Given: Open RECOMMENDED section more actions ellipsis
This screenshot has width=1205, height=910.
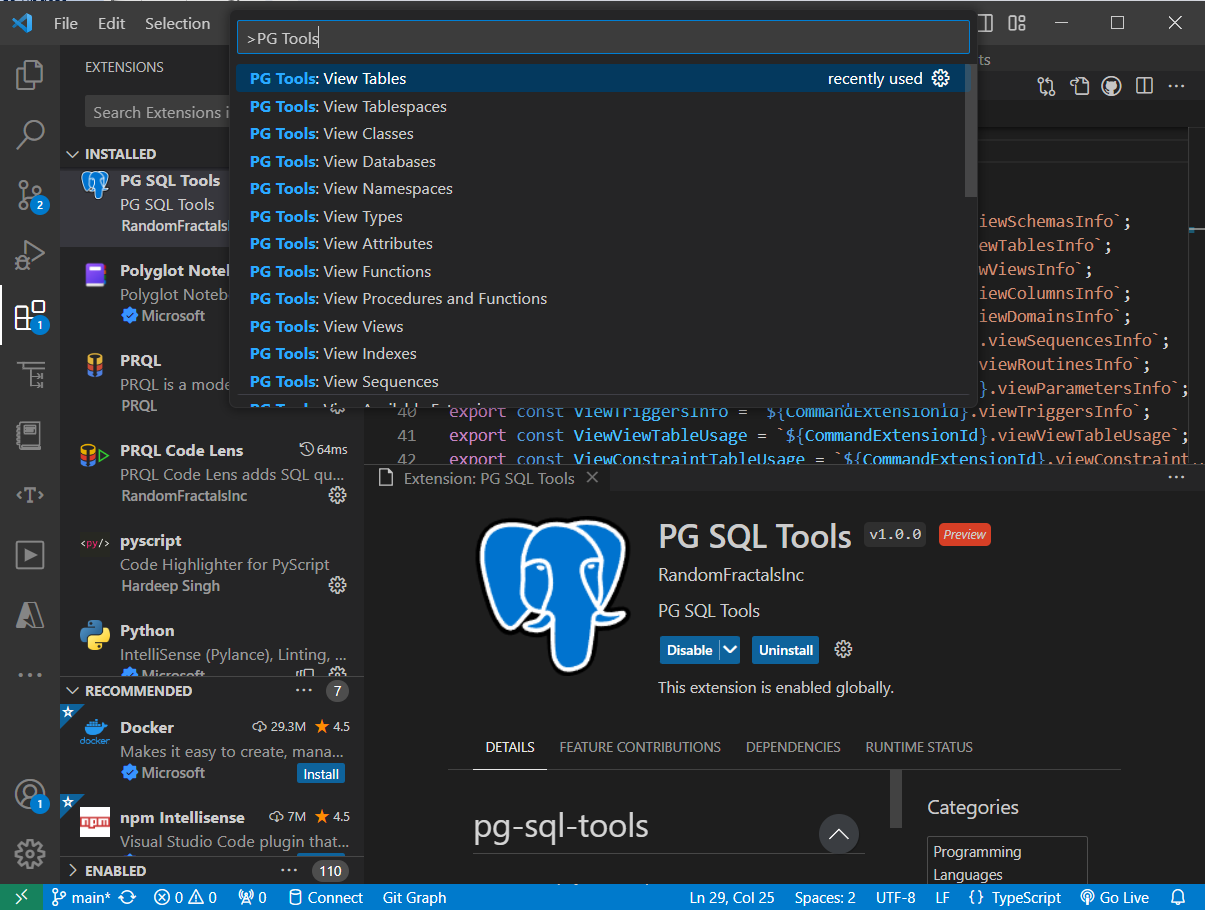Looking at the screenshot, I should point(304,690).
